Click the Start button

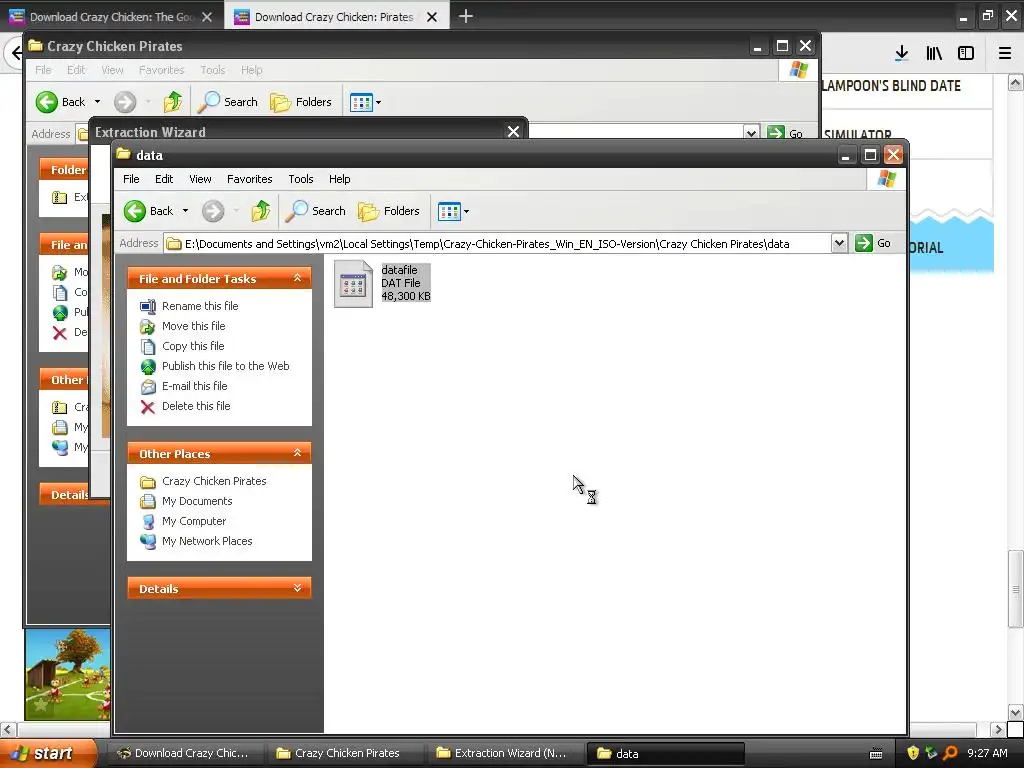(48, 753)
